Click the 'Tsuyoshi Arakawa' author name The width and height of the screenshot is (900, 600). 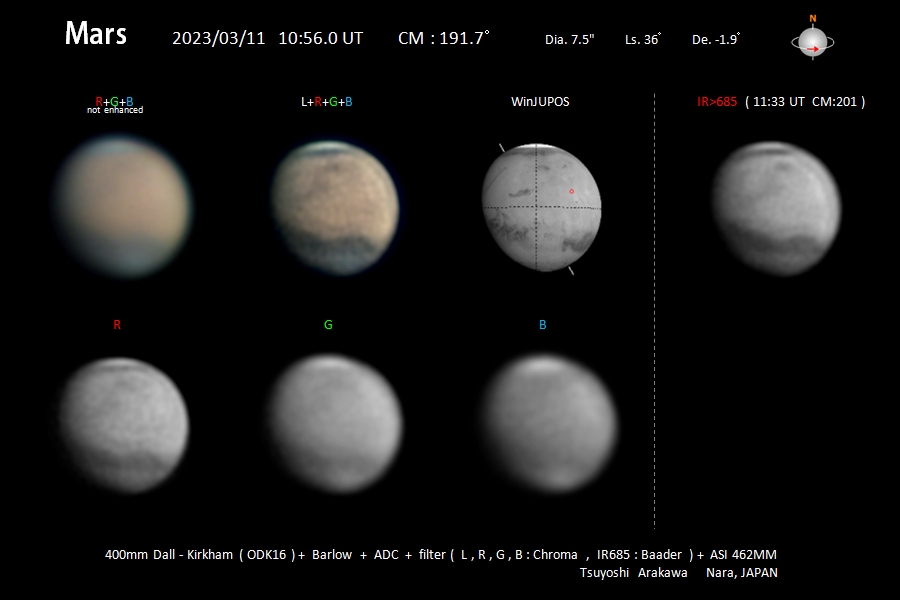tap(633, 572)
